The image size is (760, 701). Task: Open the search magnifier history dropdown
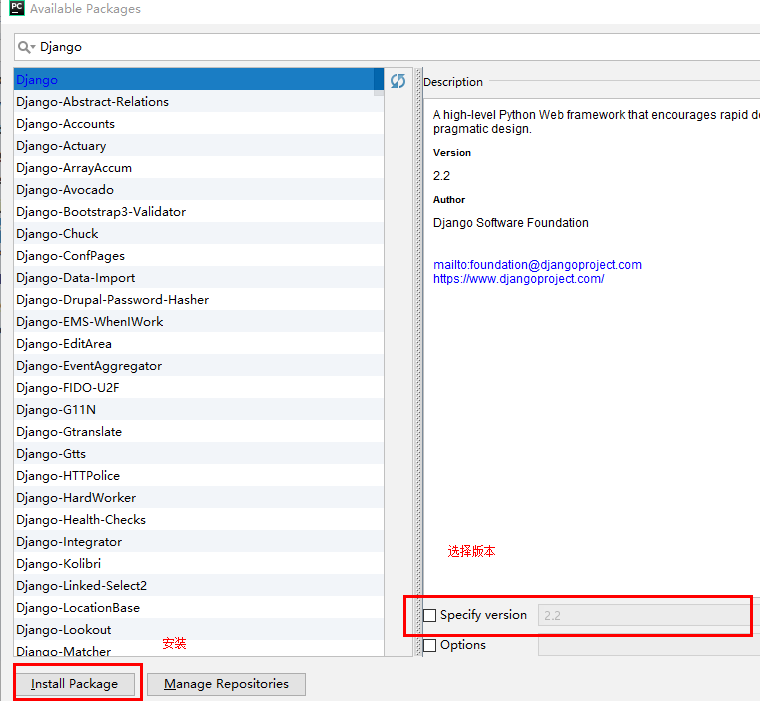tap(26, 47)
